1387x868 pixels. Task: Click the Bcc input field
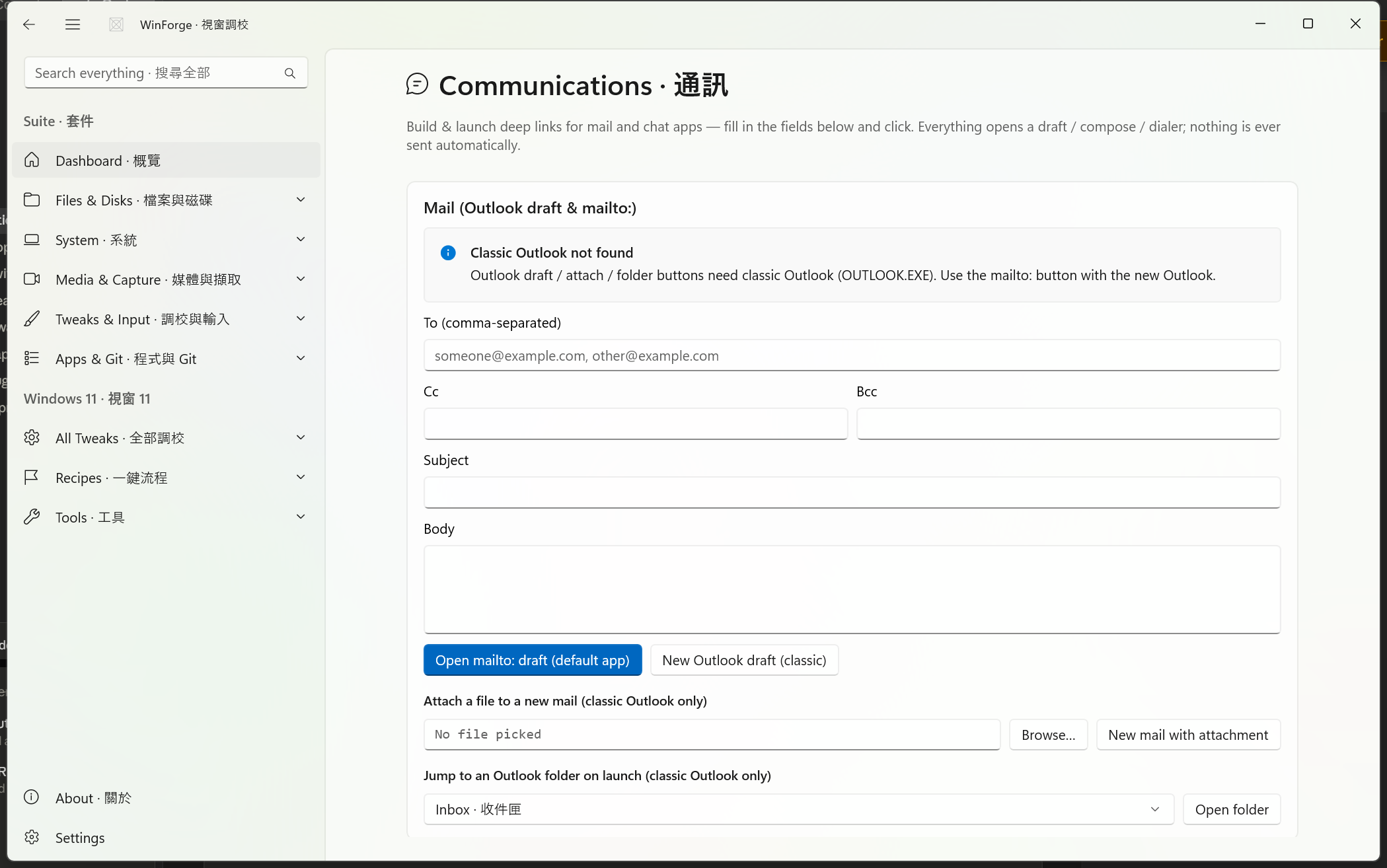point(1068,424)
